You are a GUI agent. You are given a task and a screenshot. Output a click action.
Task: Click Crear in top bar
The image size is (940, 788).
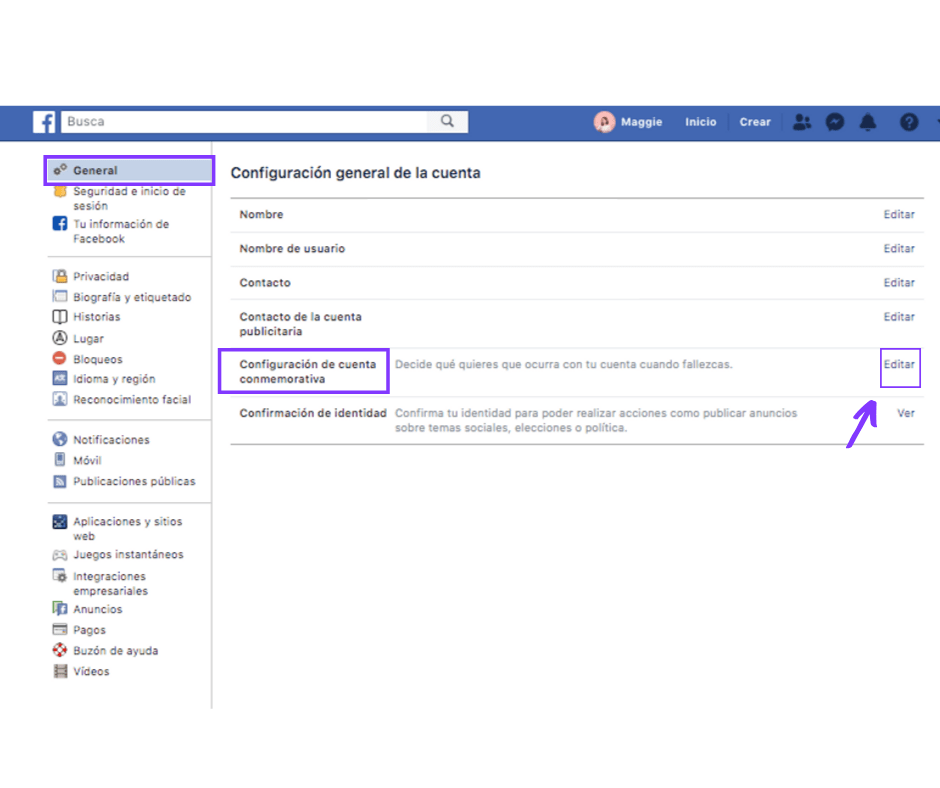(755, 122)
